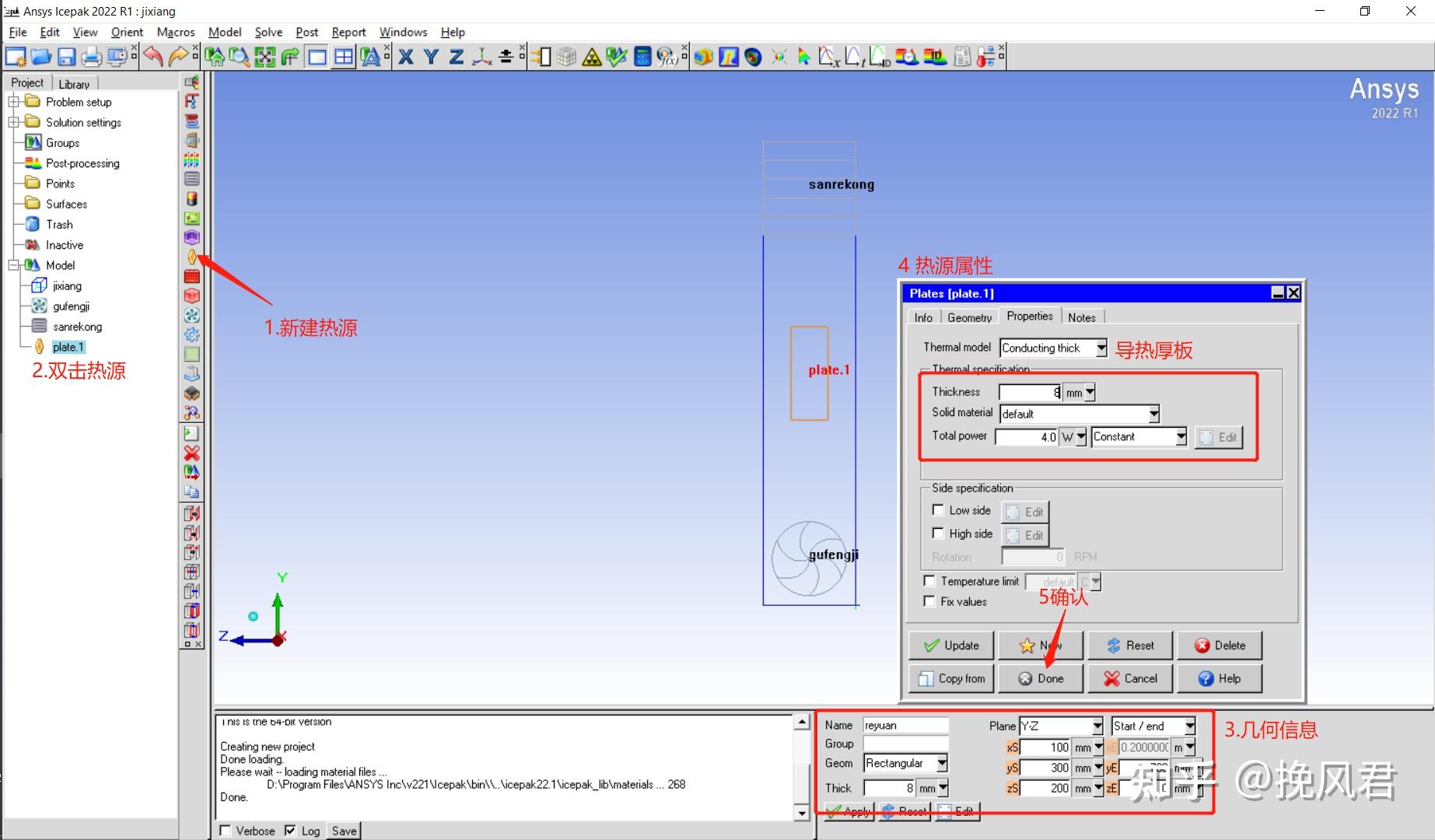This screenshot has width=1435, height=840.
Task: Collapse the Model tree node
Action: pyautogui.click(x=13, y=265)
